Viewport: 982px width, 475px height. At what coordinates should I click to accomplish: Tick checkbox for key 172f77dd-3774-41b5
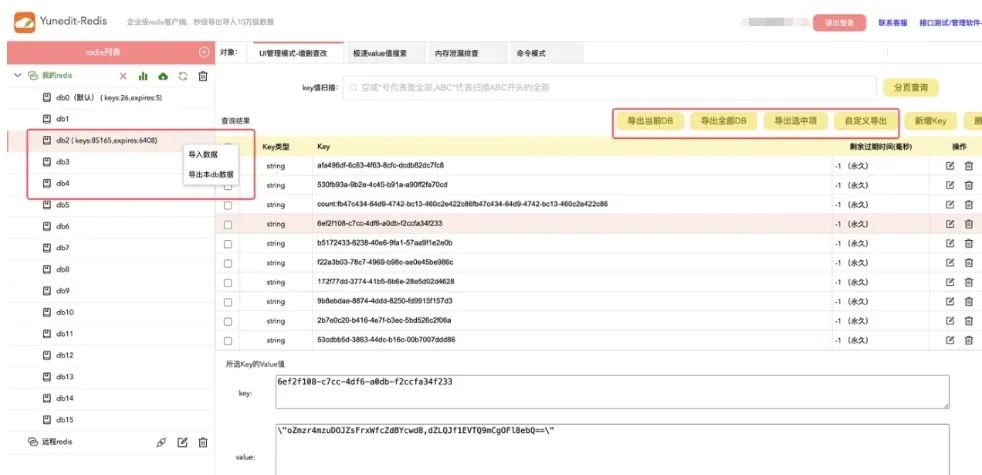pos(228,283)
